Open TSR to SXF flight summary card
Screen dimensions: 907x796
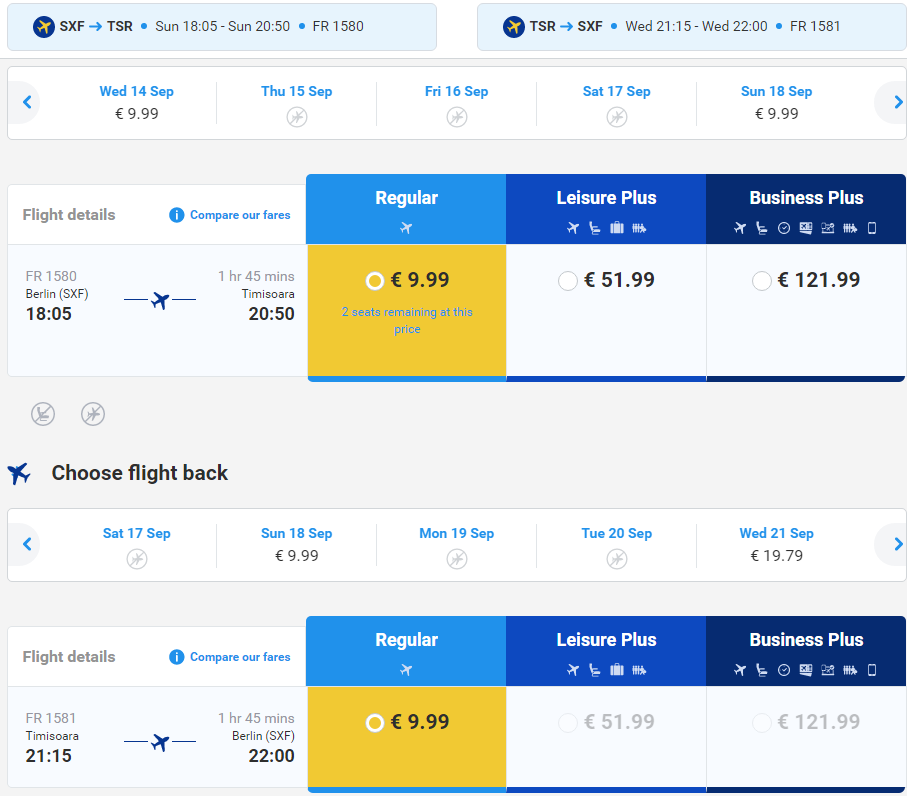pos(691,27)
